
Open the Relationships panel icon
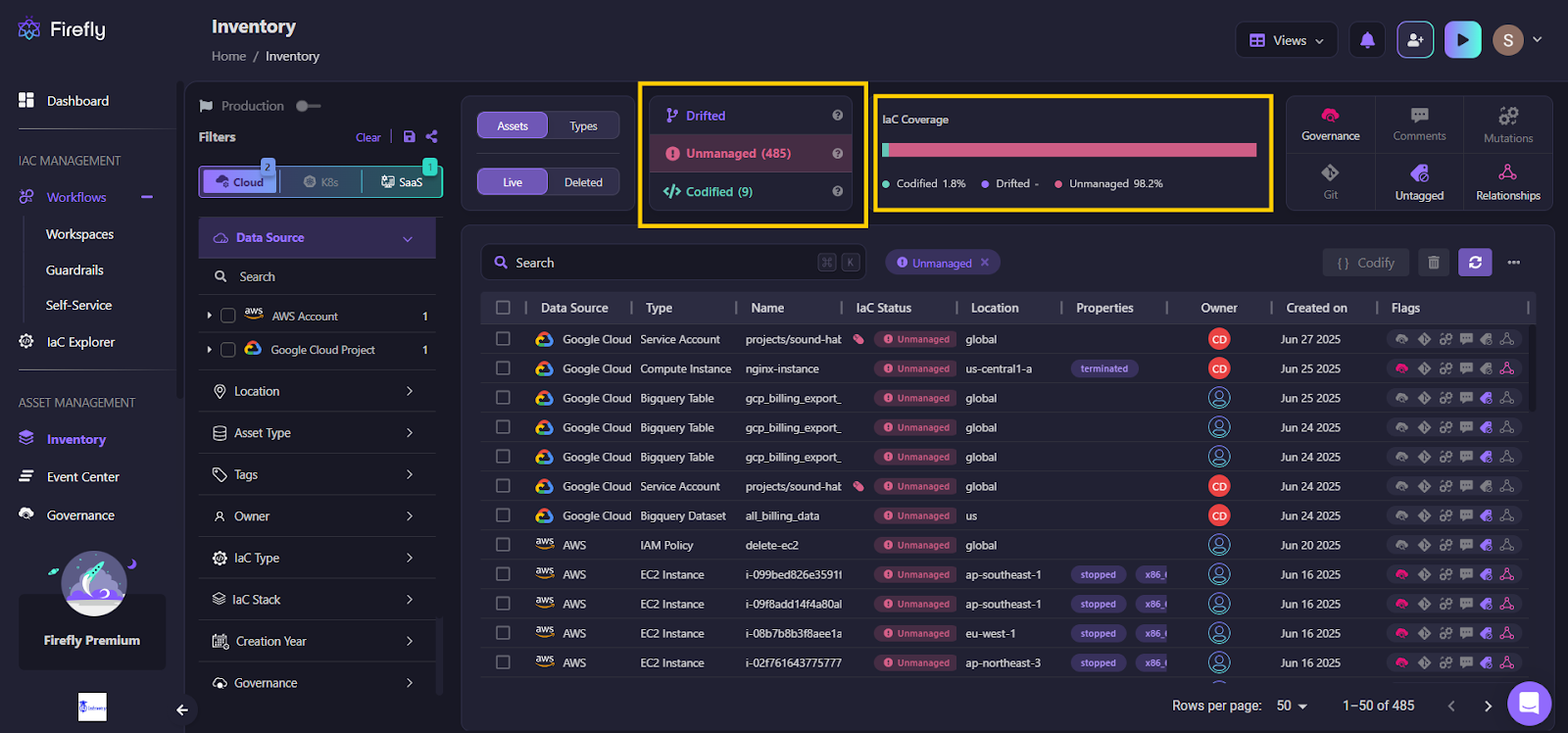[x=1507, y=181]
